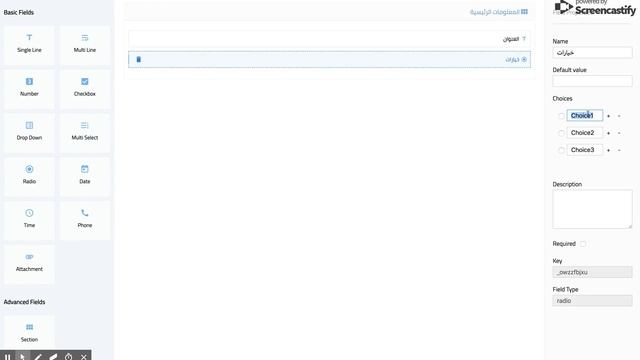Screen dimensions: 640x360
Task: Close the Screencastify recording toolbar
Action: [84, 357]
